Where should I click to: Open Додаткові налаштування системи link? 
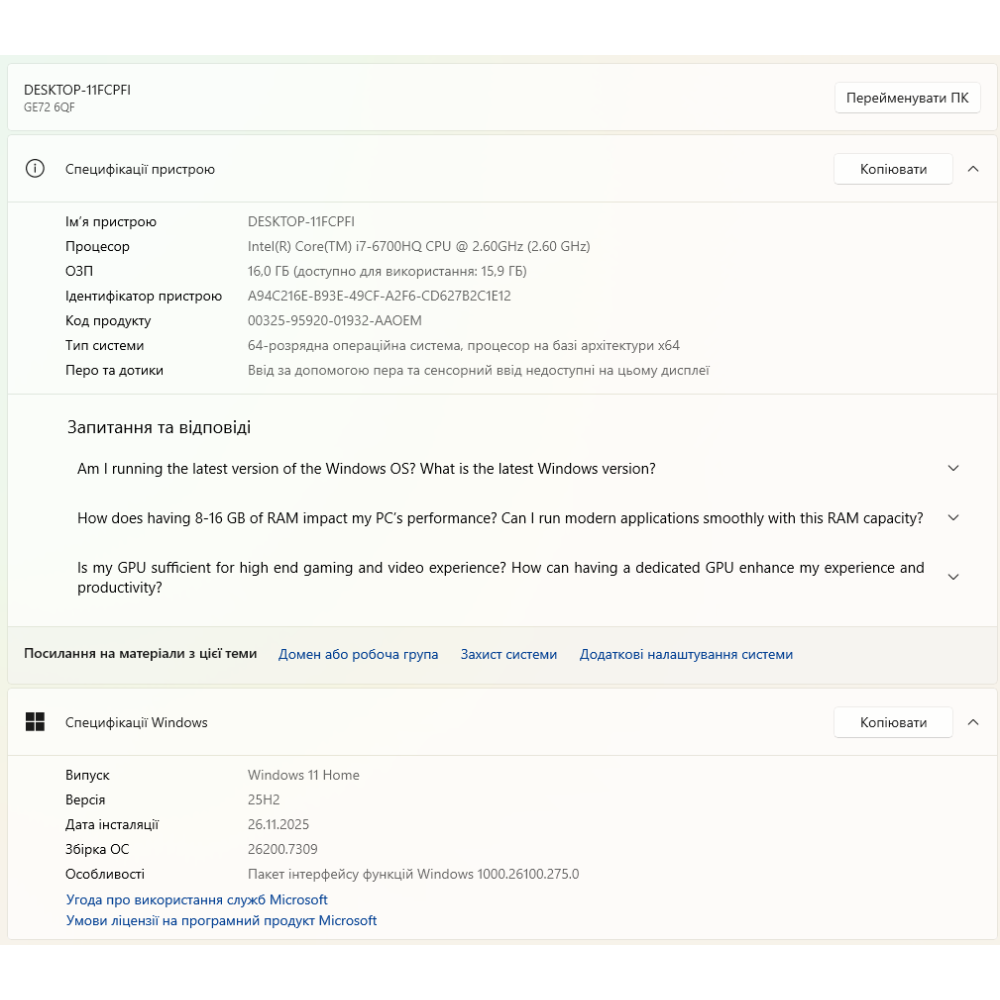[x=686, y=654]
